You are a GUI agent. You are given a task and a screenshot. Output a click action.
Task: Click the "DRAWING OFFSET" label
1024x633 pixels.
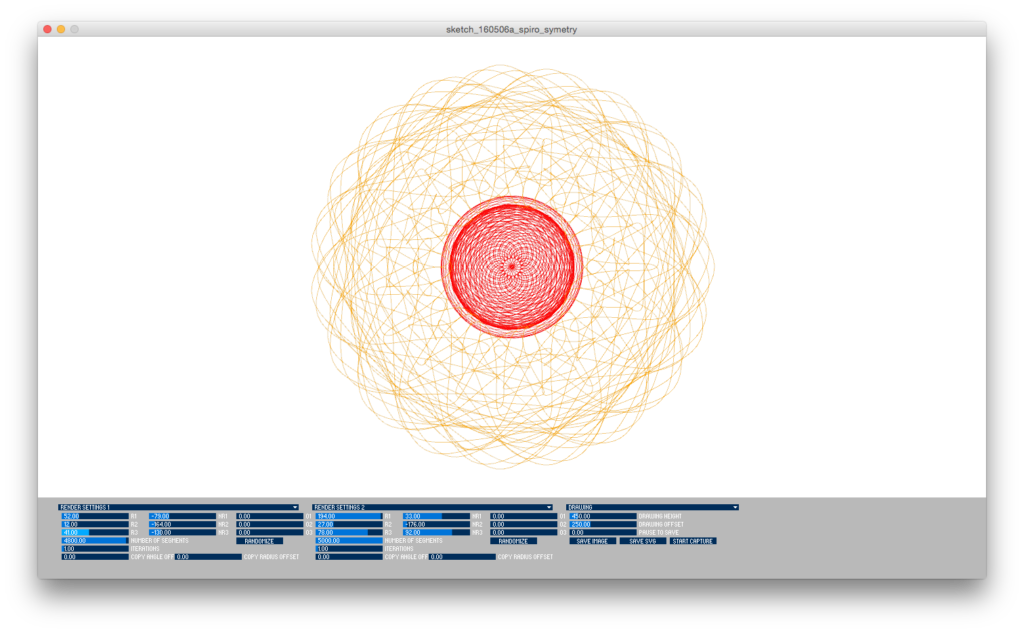click(x=661, y=525)
